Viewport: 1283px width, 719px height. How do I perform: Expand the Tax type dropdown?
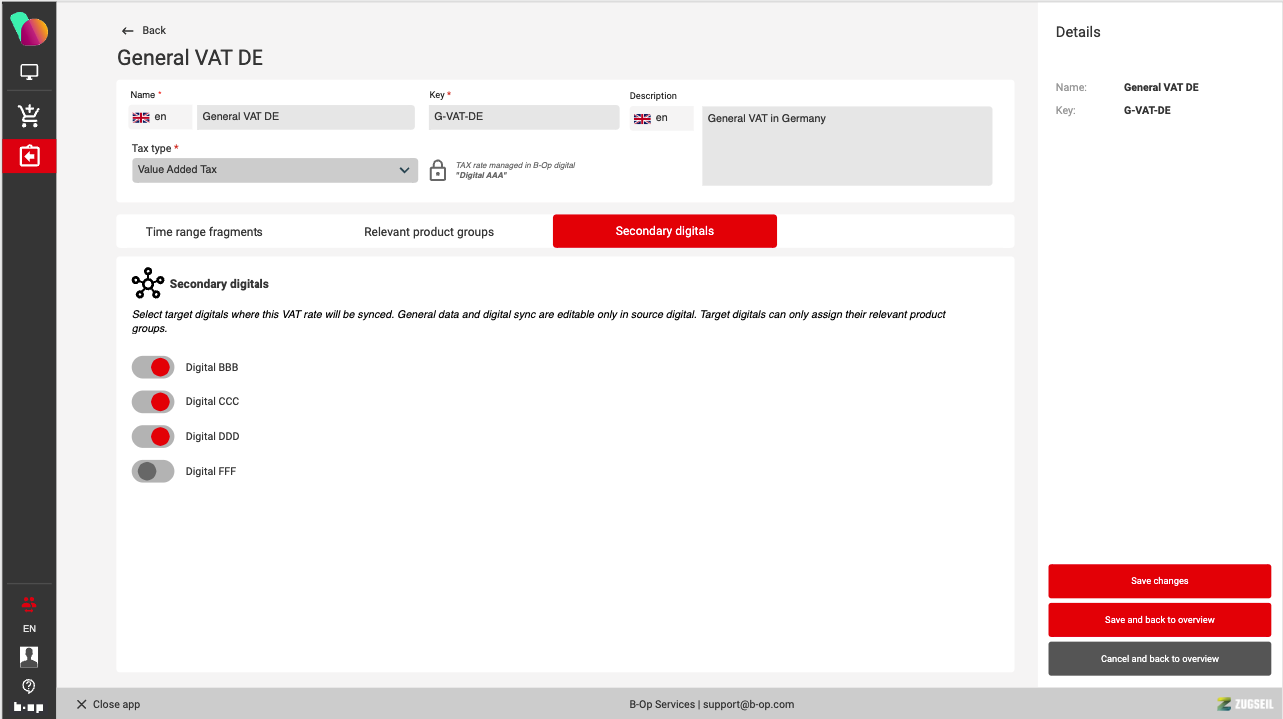[274, 170]
